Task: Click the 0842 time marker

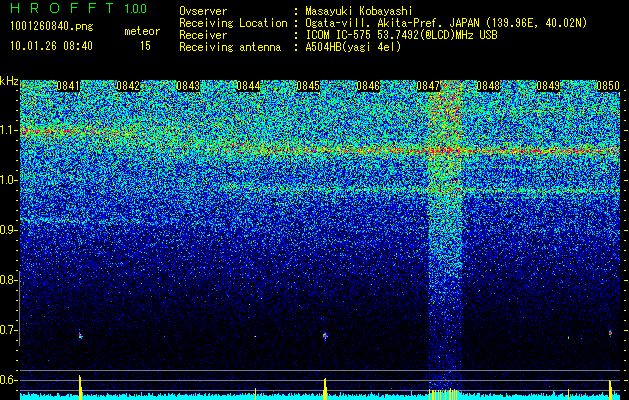Action: tap(128, 86)
